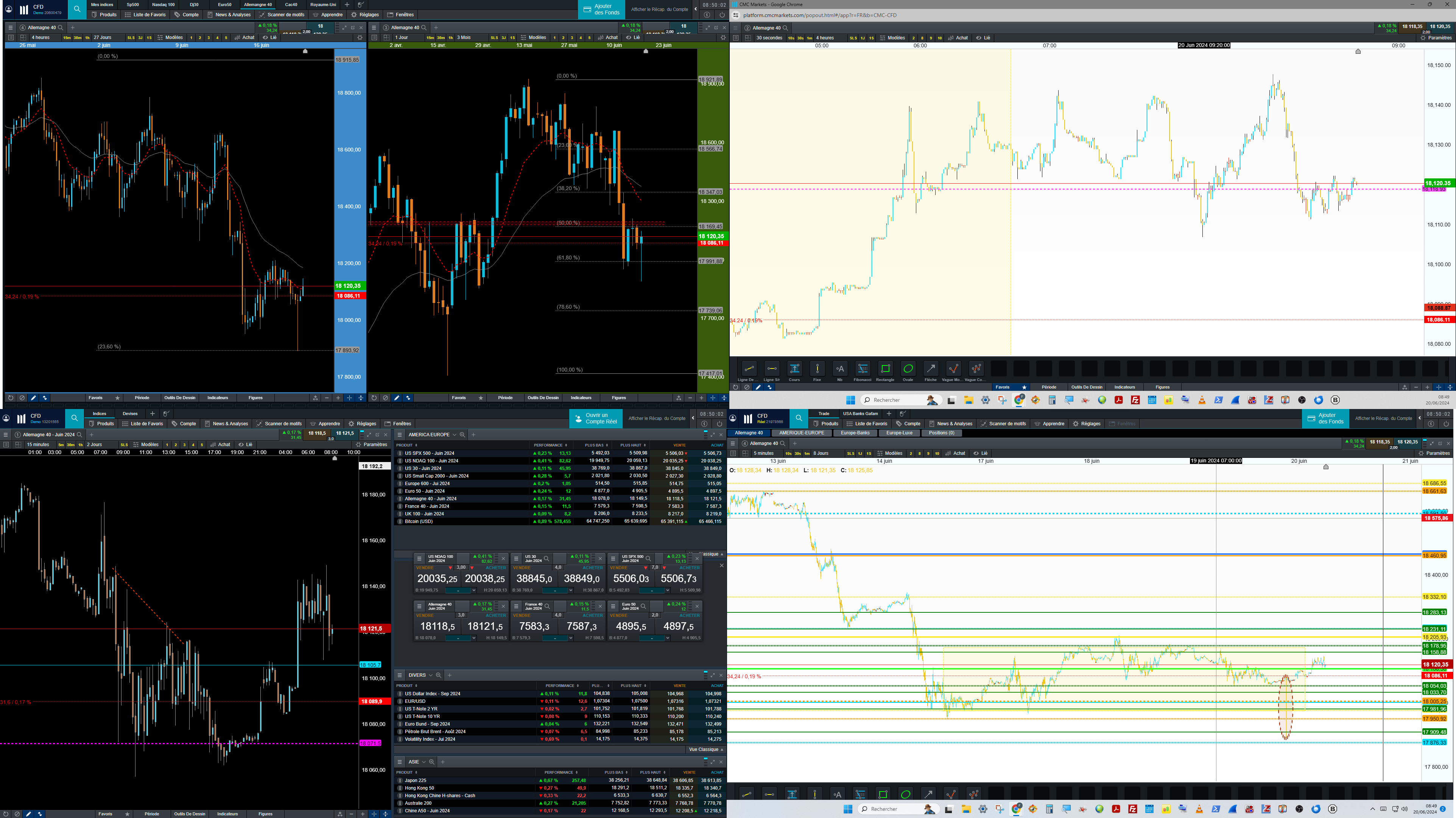Toggle Lié on the 5 minutes chart
Screen dimensions: 1456x818
tap(980, 453)
